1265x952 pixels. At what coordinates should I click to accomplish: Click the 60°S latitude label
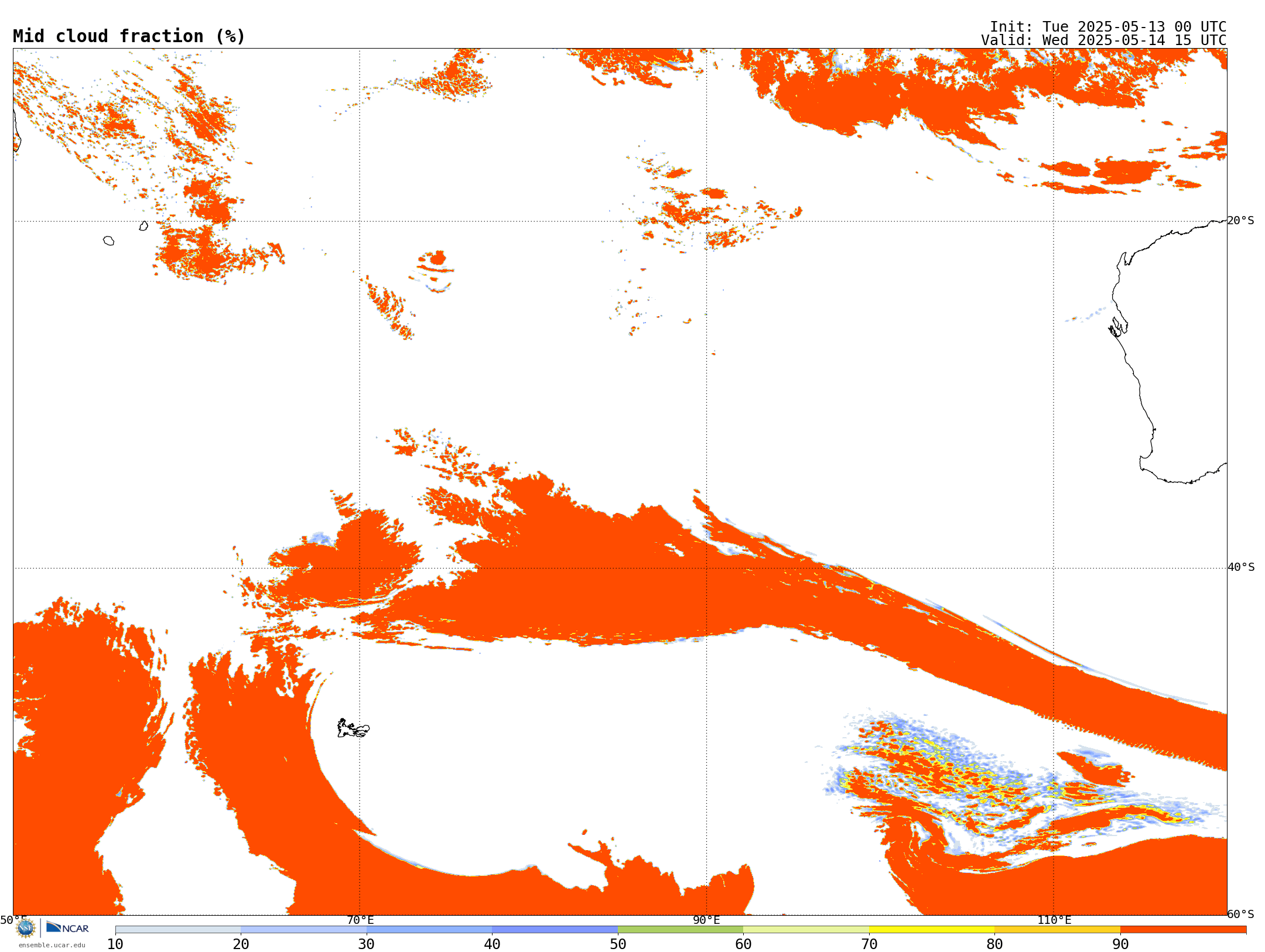click(x=1240, y=914)
